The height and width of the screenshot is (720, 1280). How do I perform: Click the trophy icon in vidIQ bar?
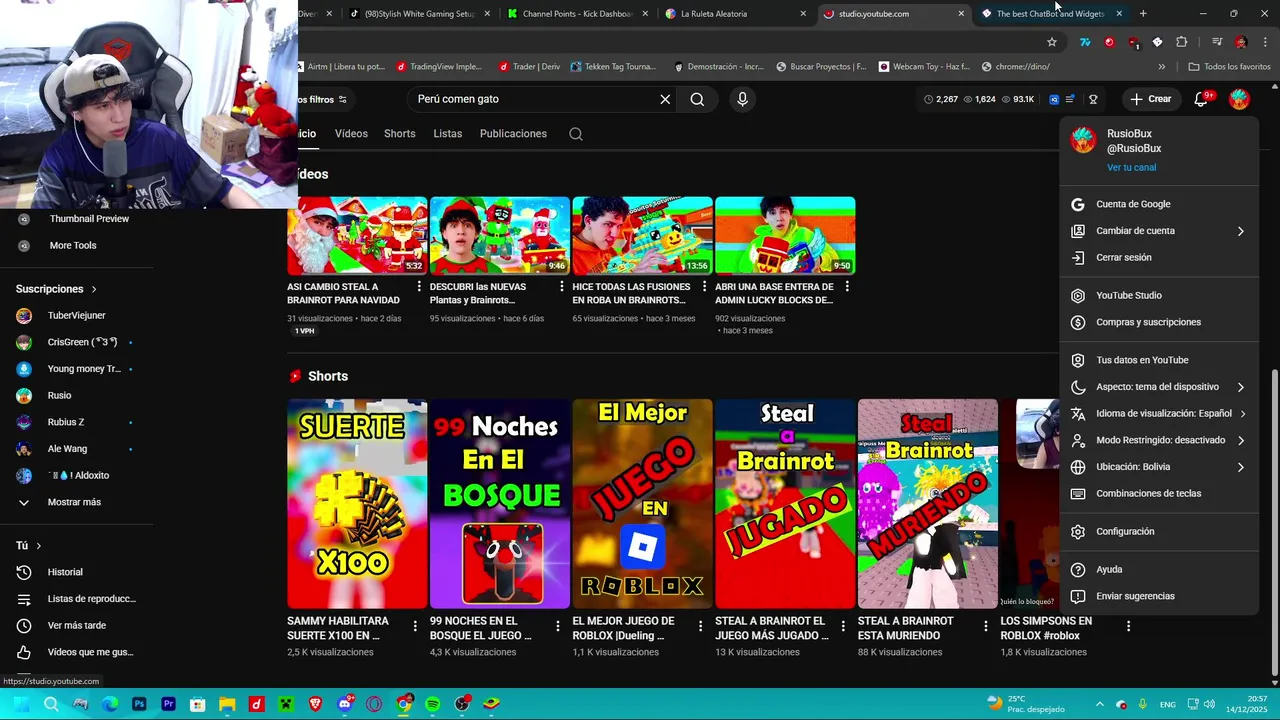point(1093,99)
